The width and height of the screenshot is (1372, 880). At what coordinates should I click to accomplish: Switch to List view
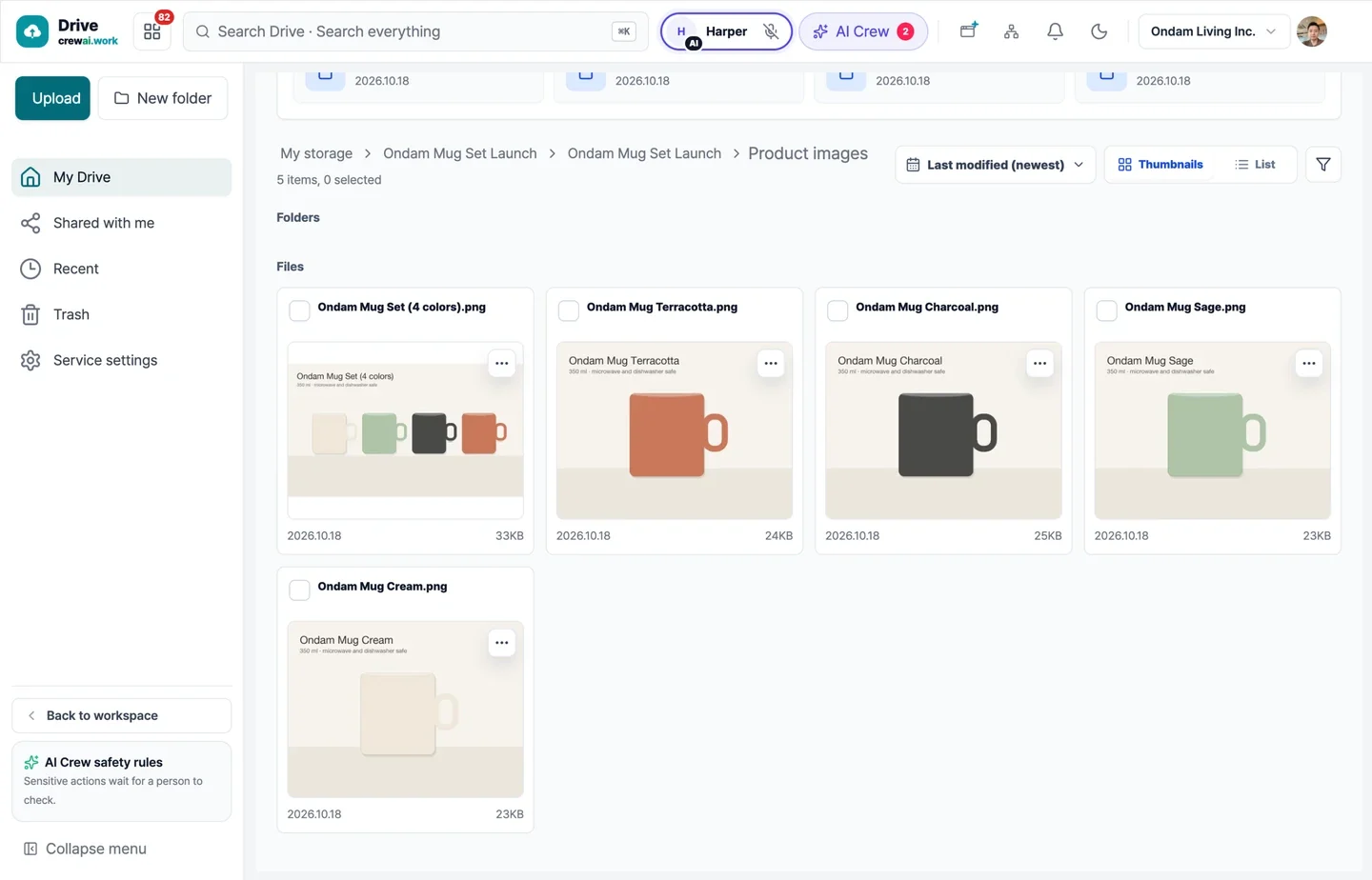(1255, 165)
